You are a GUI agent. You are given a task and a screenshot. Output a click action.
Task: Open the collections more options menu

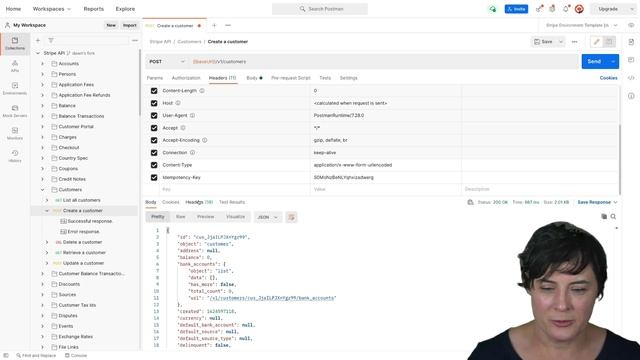[x=135, y=40]
